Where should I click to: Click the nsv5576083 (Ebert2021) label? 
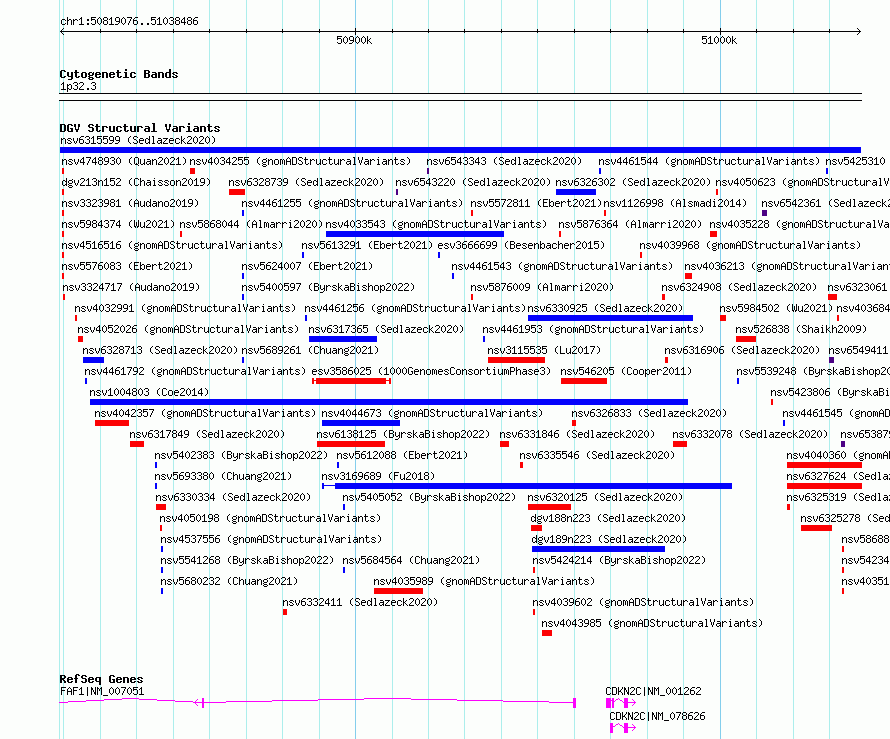(127, 266)
